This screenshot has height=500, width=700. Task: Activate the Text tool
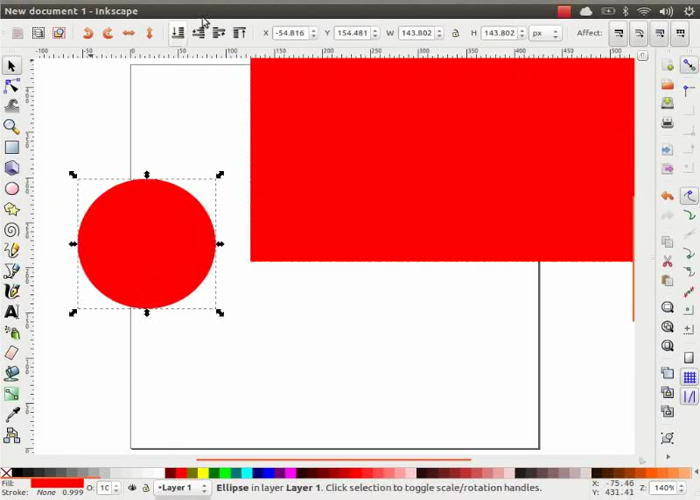[12, 311]
